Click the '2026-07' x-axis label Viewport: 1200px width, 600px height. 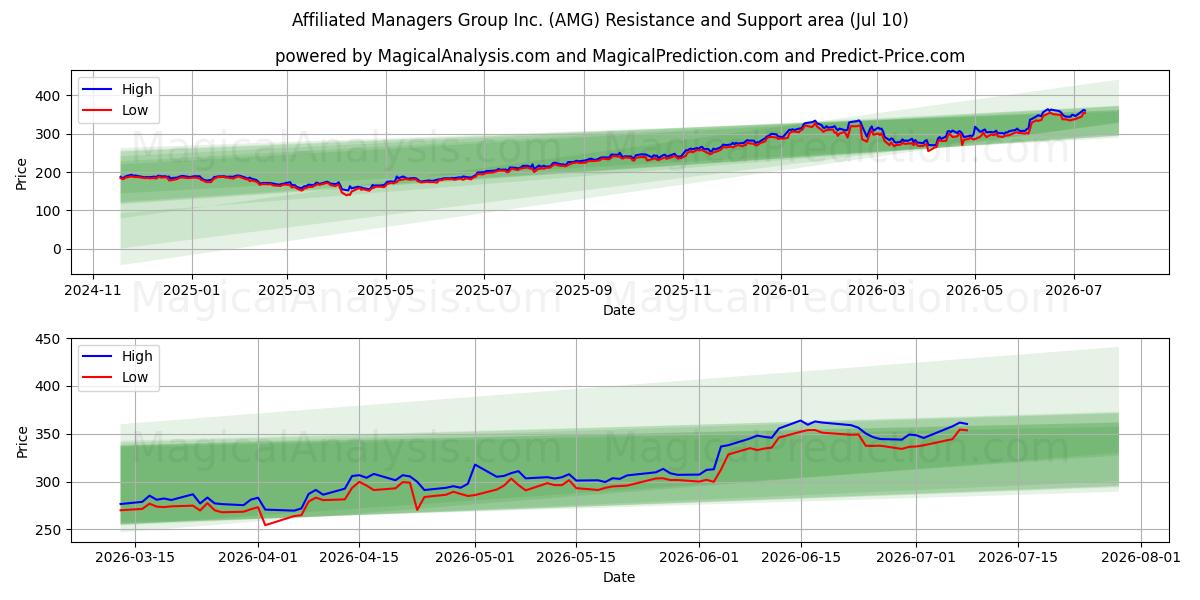point(1073,290)
